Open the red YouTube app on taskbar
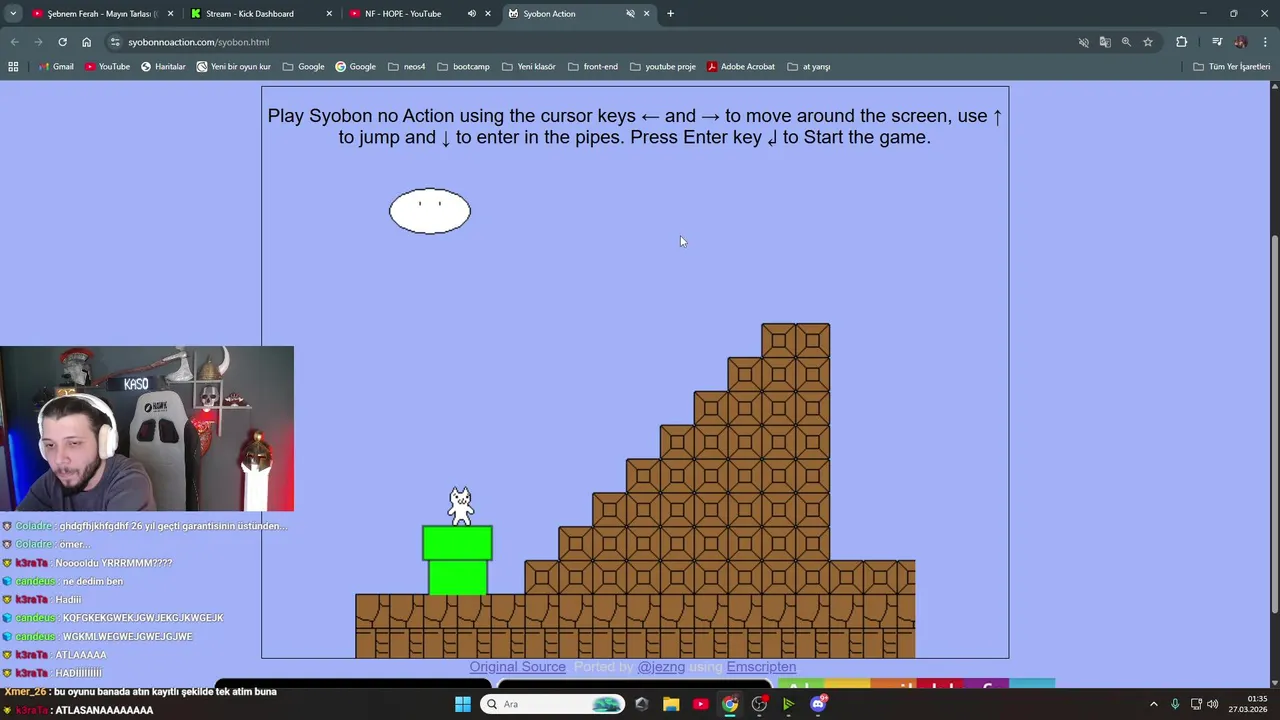1280x720 pixels. [700, 704]
